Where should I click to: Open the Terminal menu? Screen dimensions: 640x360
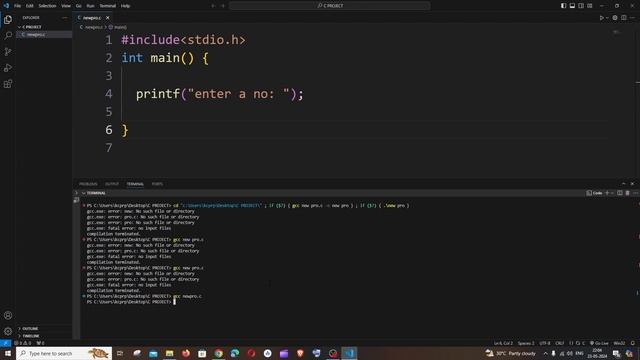click(108, 6)
